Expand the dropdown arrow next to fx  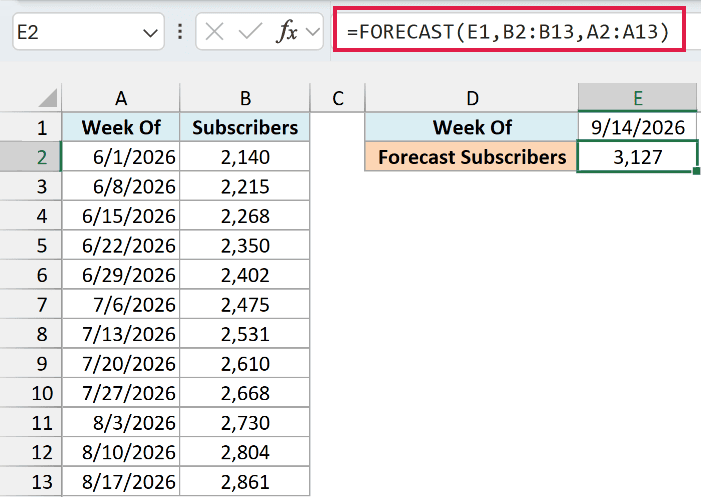point(313,32)
